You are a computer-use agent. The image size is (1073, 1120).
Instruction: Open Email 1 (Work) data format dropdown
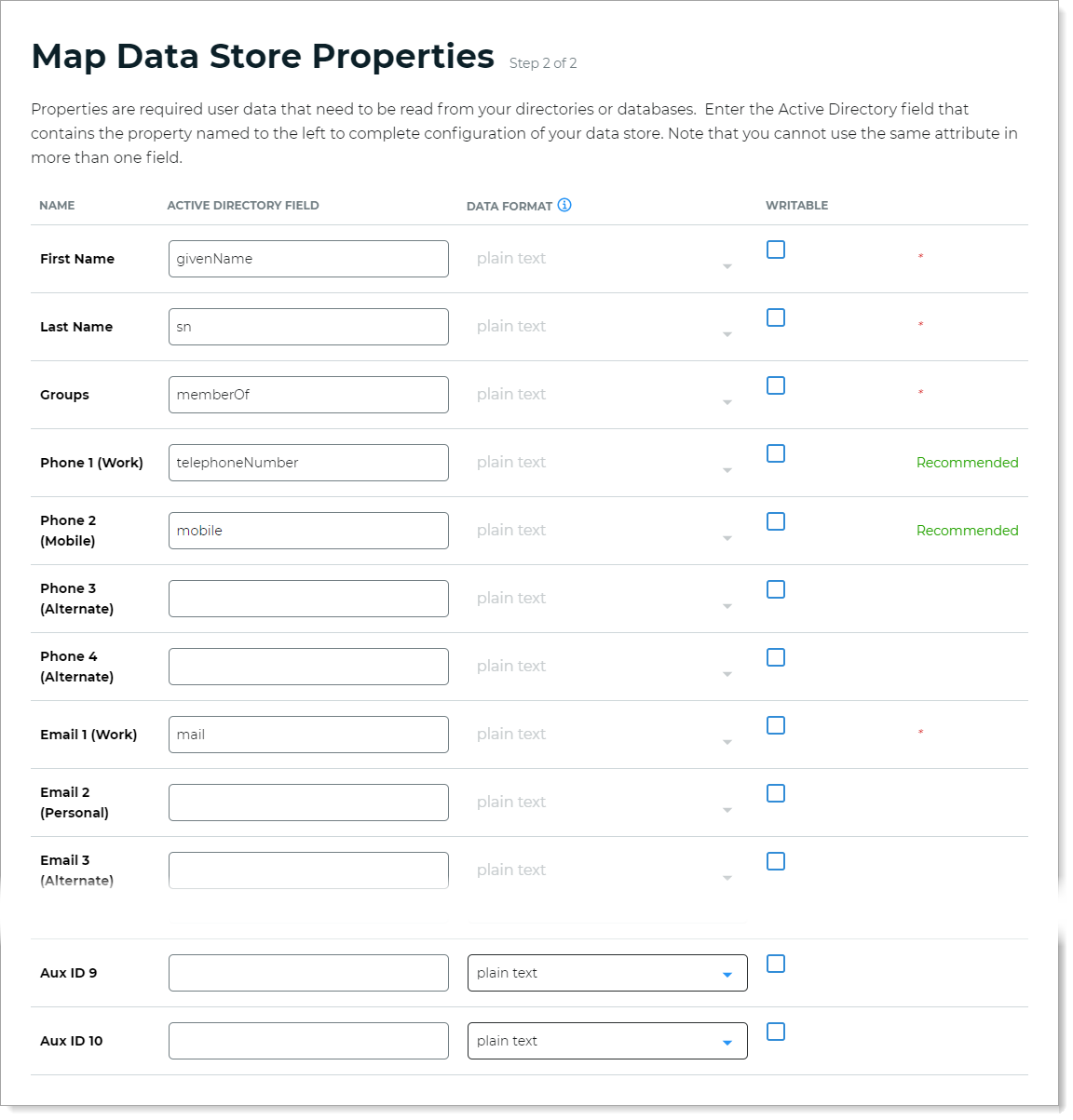point(607,735)
